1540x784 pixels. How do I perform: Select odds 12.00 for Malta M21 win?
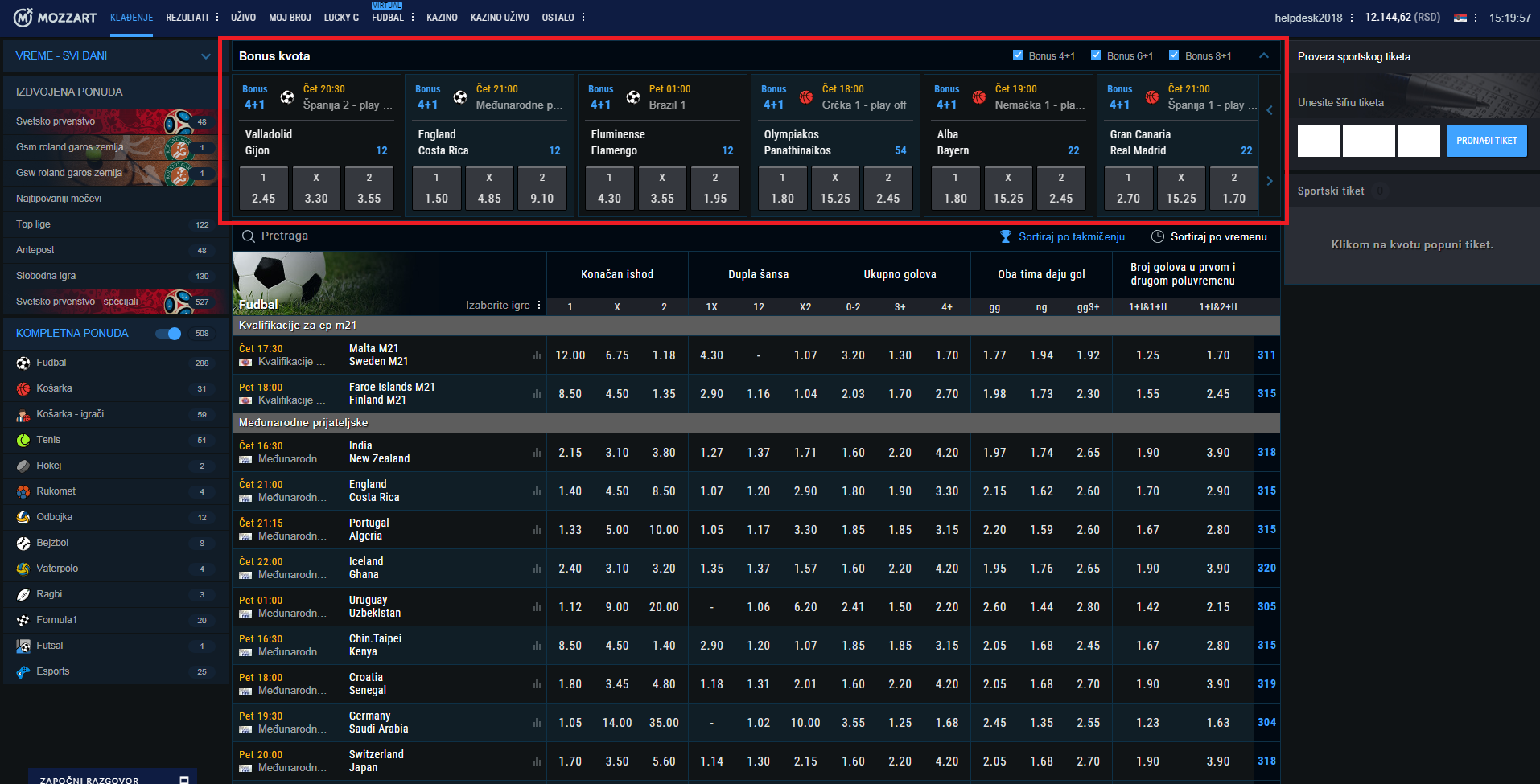(x=570, y=355)
